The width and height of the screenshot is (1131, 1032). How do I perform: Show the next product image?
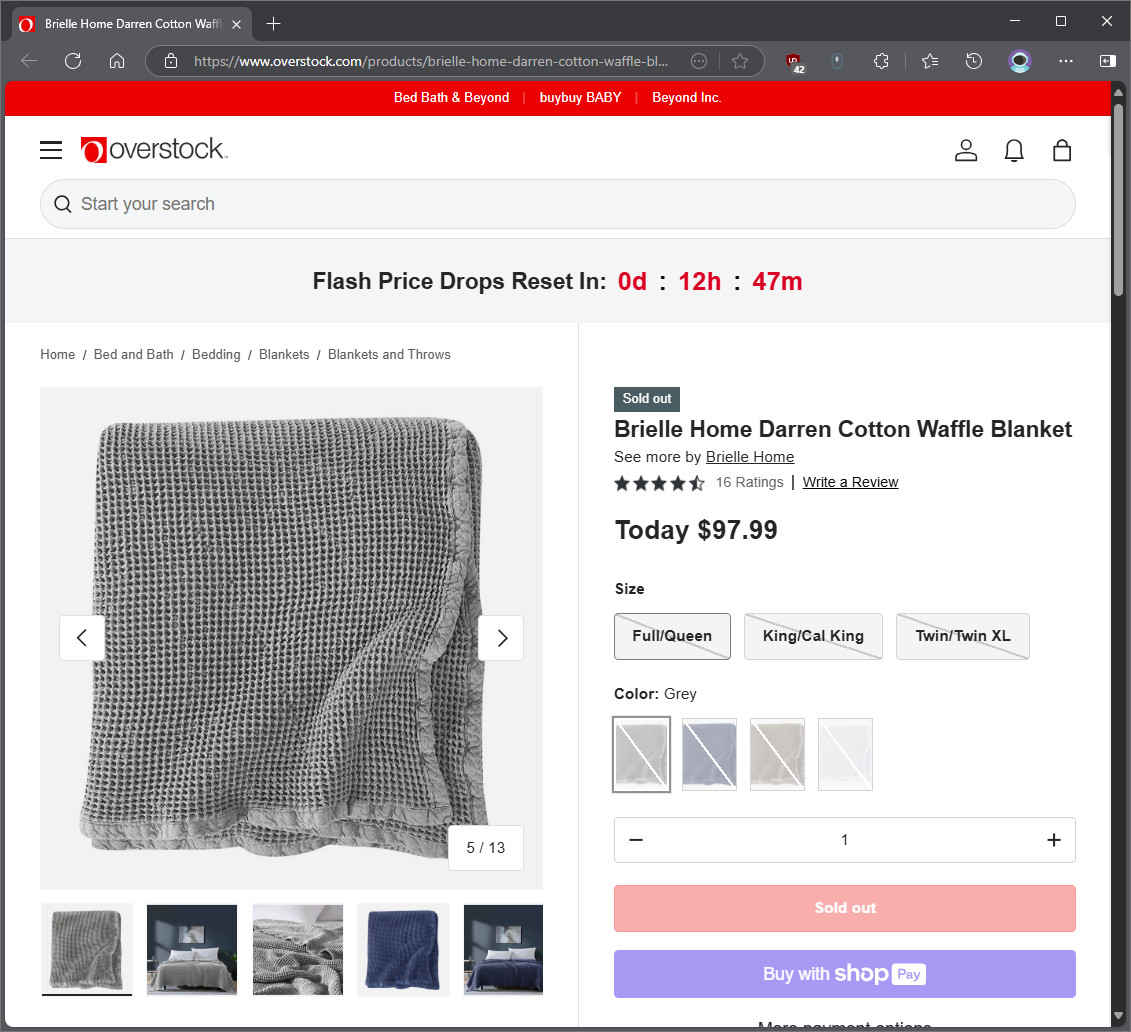[x=501, y=638]
